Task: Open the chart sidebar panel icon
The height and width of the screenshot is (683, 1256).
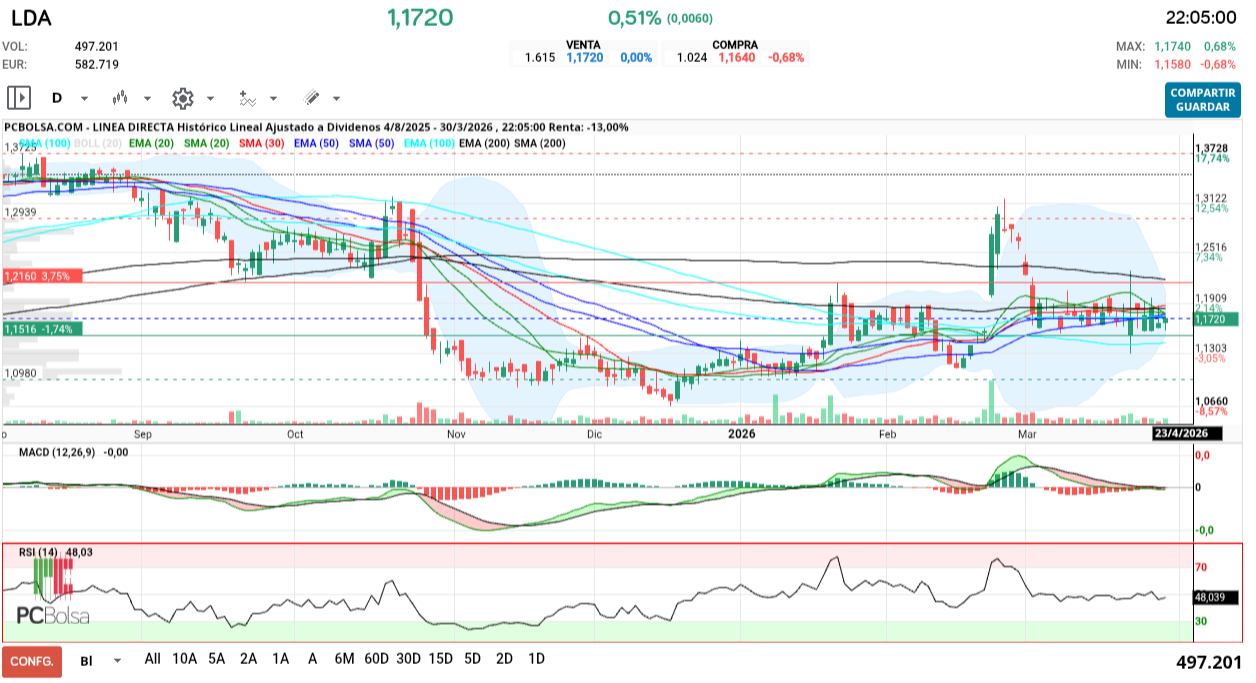Action: click(18, 97)
